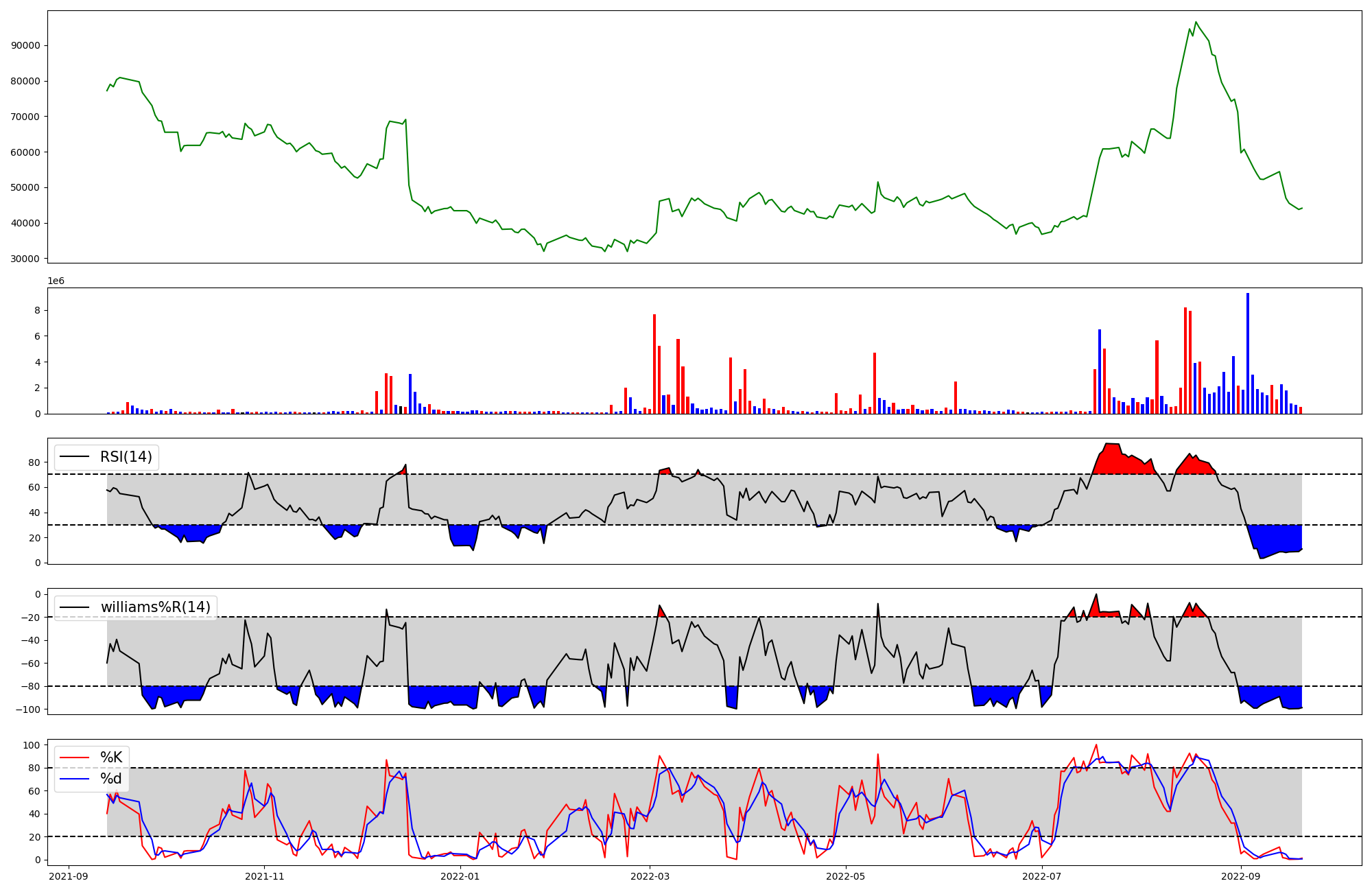This screenshot has height=892, width=1372.
Task: Click the 1e6 volume scale label
Action: click(x=56, y=281)
